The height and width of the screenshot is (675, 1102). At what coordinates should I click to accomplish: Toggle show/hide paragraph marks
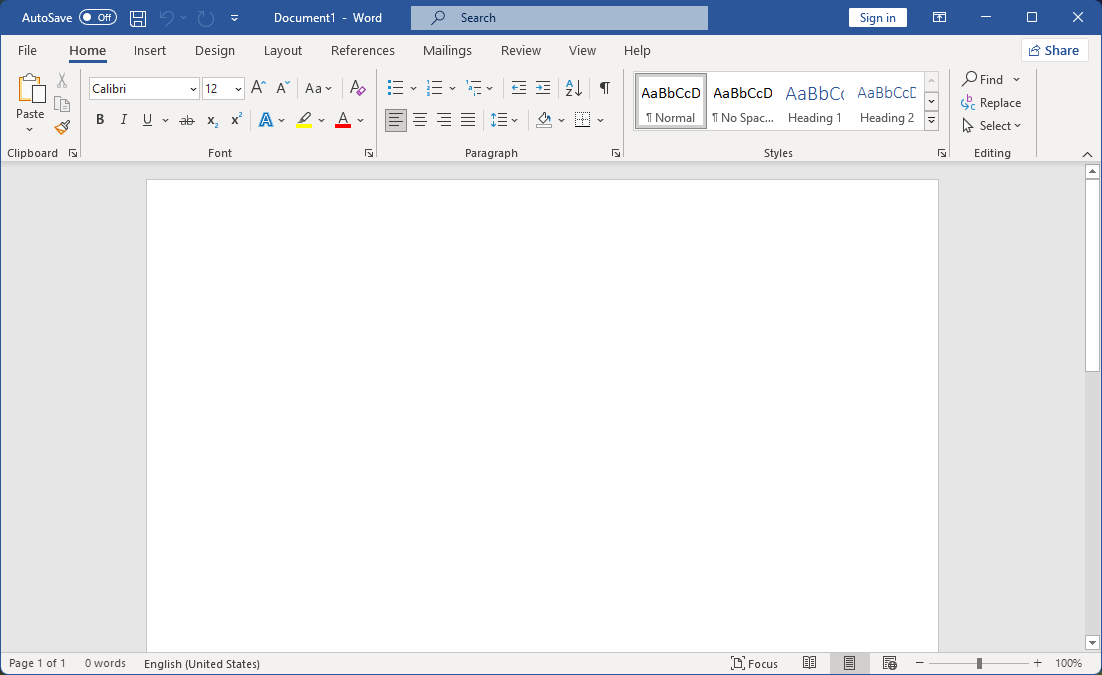click(604, 88)
